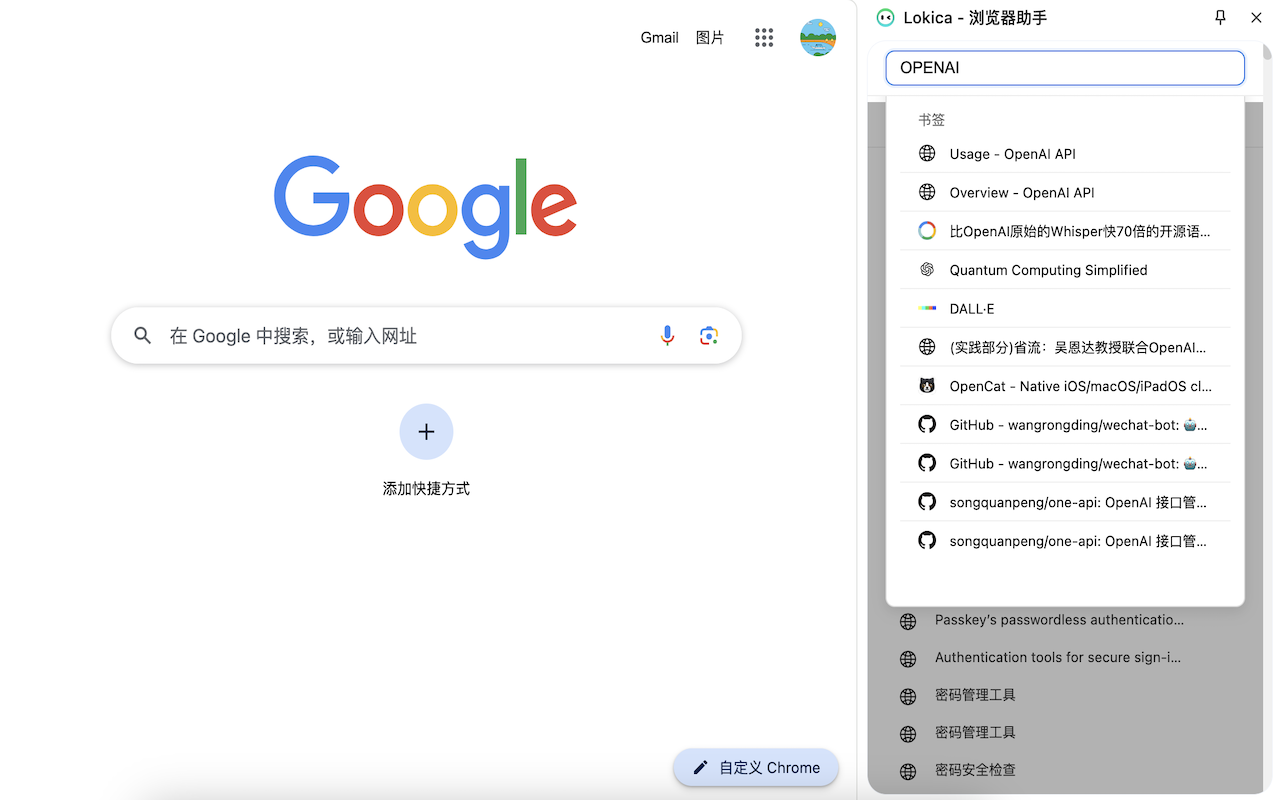1280x800 pixels.
Task: Click globe icon beside Overview - OpenAI API
Action: point(927,192)
